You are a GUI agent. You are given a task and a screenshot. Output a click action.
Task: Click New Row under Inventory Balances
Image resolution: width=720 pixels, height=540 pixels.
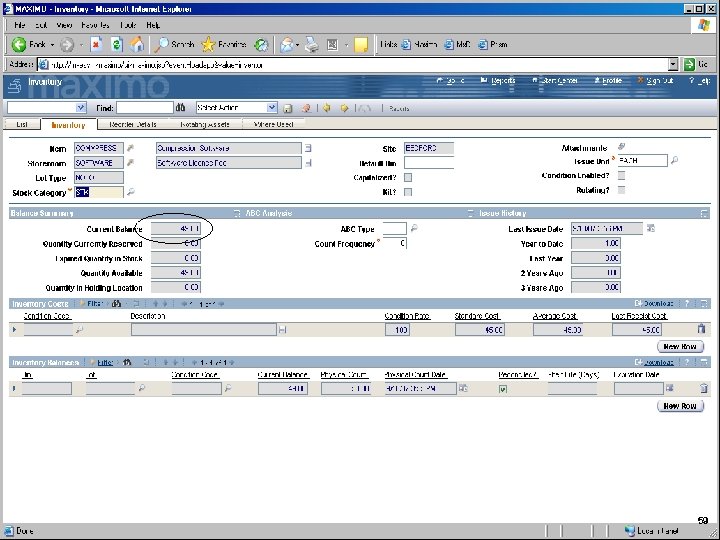tap(680, 406)
